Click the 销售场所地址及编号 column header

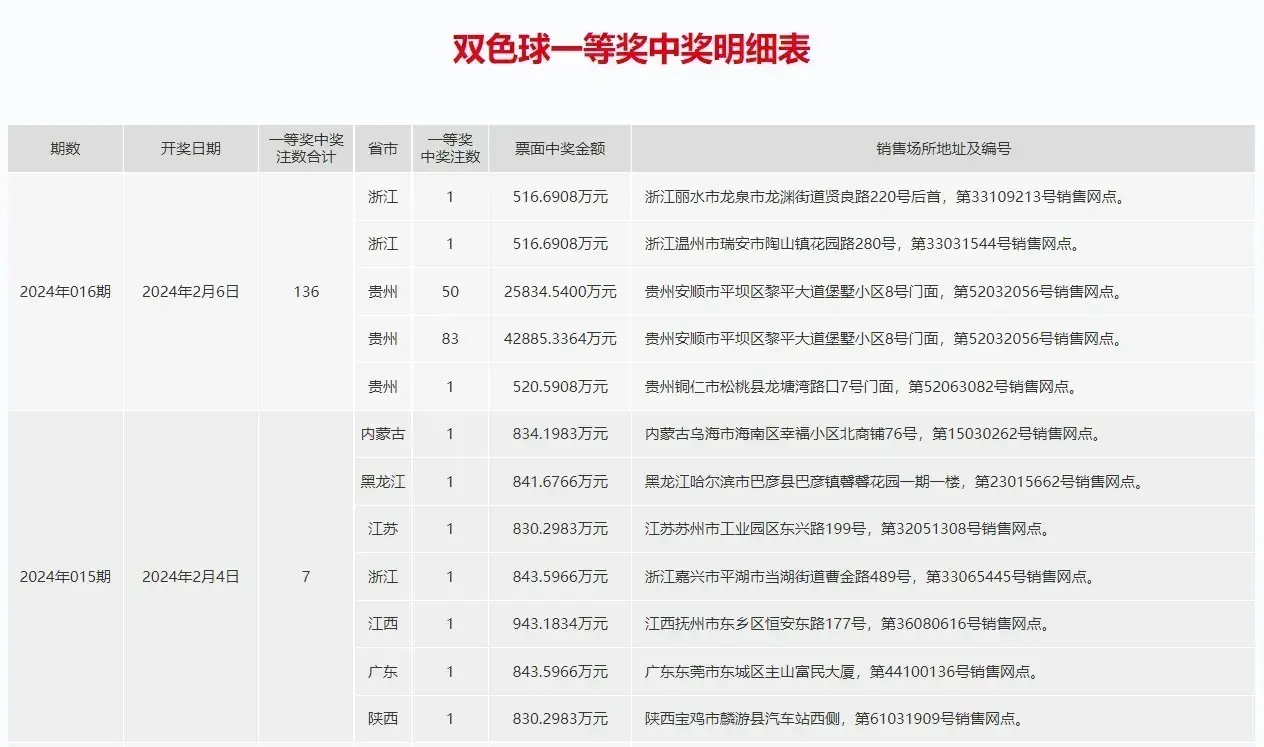click(943, 149)
